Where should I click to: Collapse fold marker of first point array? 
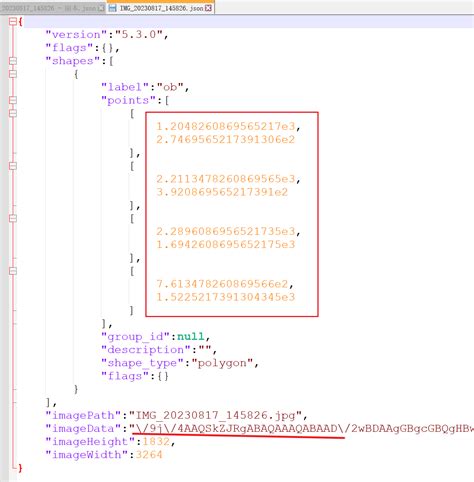click(x=13, y=113)
